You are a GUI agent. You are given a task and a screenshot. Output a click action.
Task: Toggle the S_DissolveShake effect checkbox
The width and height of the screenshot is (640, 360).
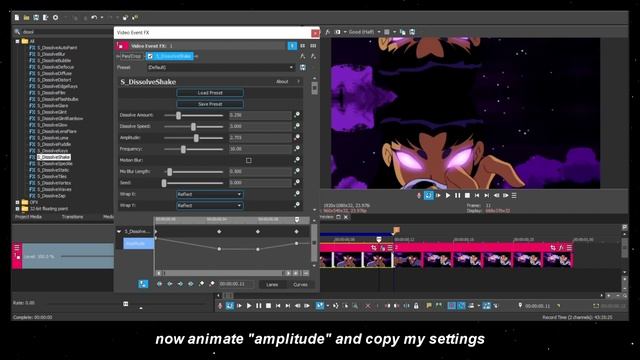[x=150, y=56]
